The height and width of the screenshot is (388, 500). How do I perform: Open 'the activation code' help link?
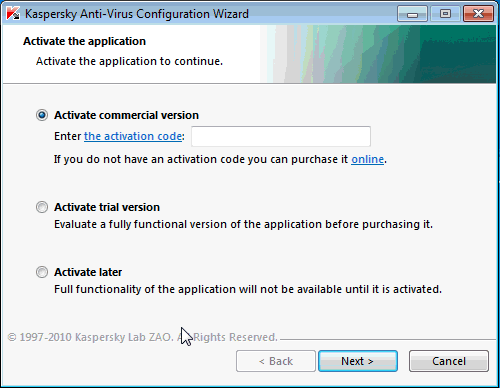tap(133, 136)
